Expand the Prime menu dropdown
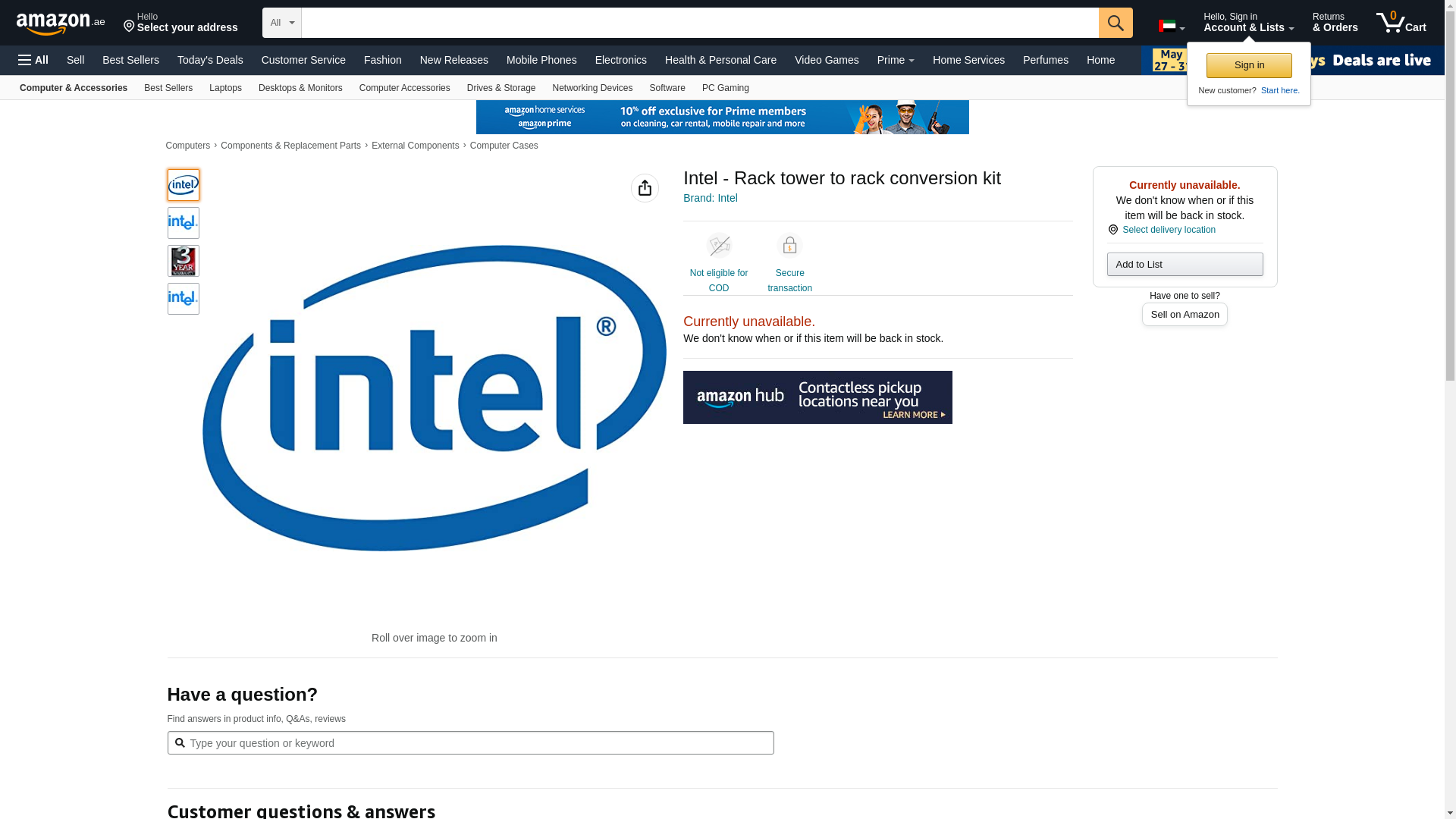 click(x=895, y=60)
